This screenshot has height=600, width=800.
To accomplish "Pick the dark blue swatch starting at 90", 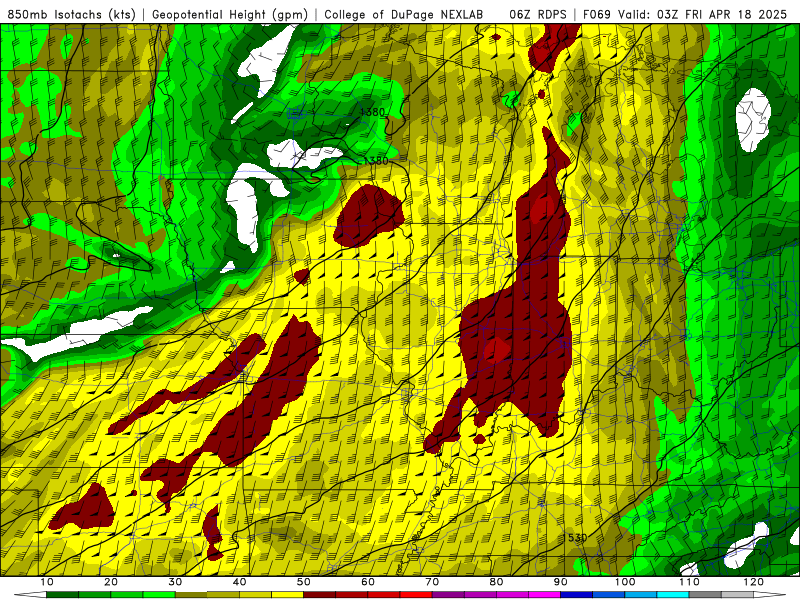I will [577, 595].
